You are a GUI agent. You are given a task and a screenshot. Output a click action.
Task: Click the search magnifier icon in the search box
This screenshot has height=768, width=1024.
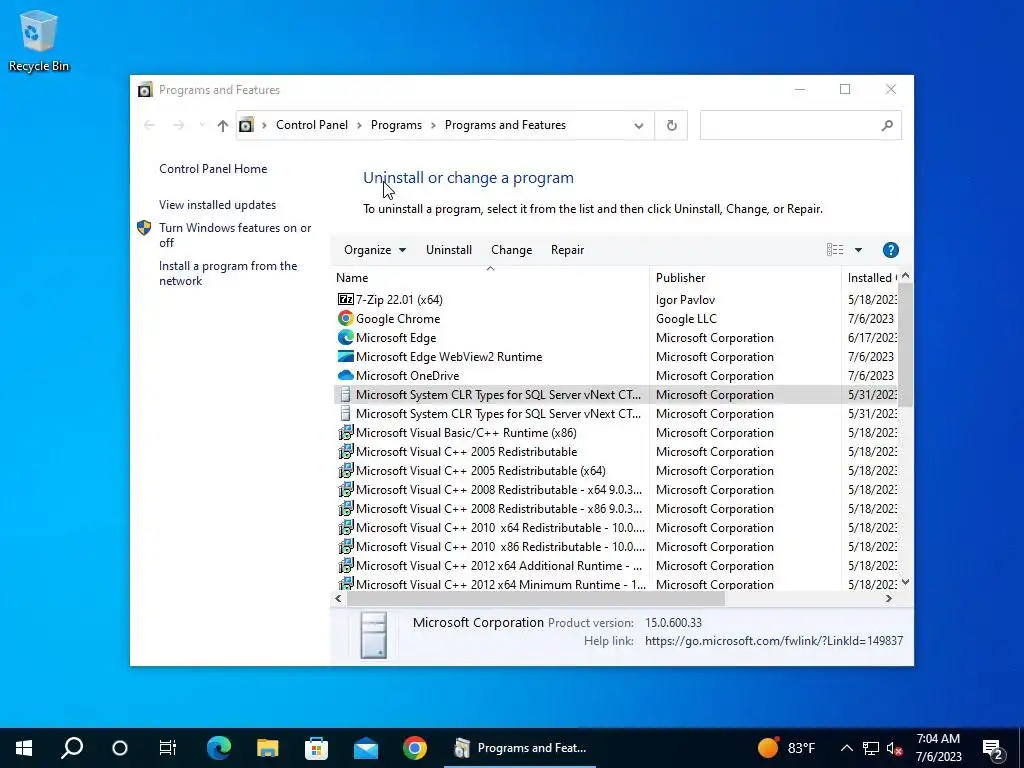pyautogui.click(x=887, y=125)
